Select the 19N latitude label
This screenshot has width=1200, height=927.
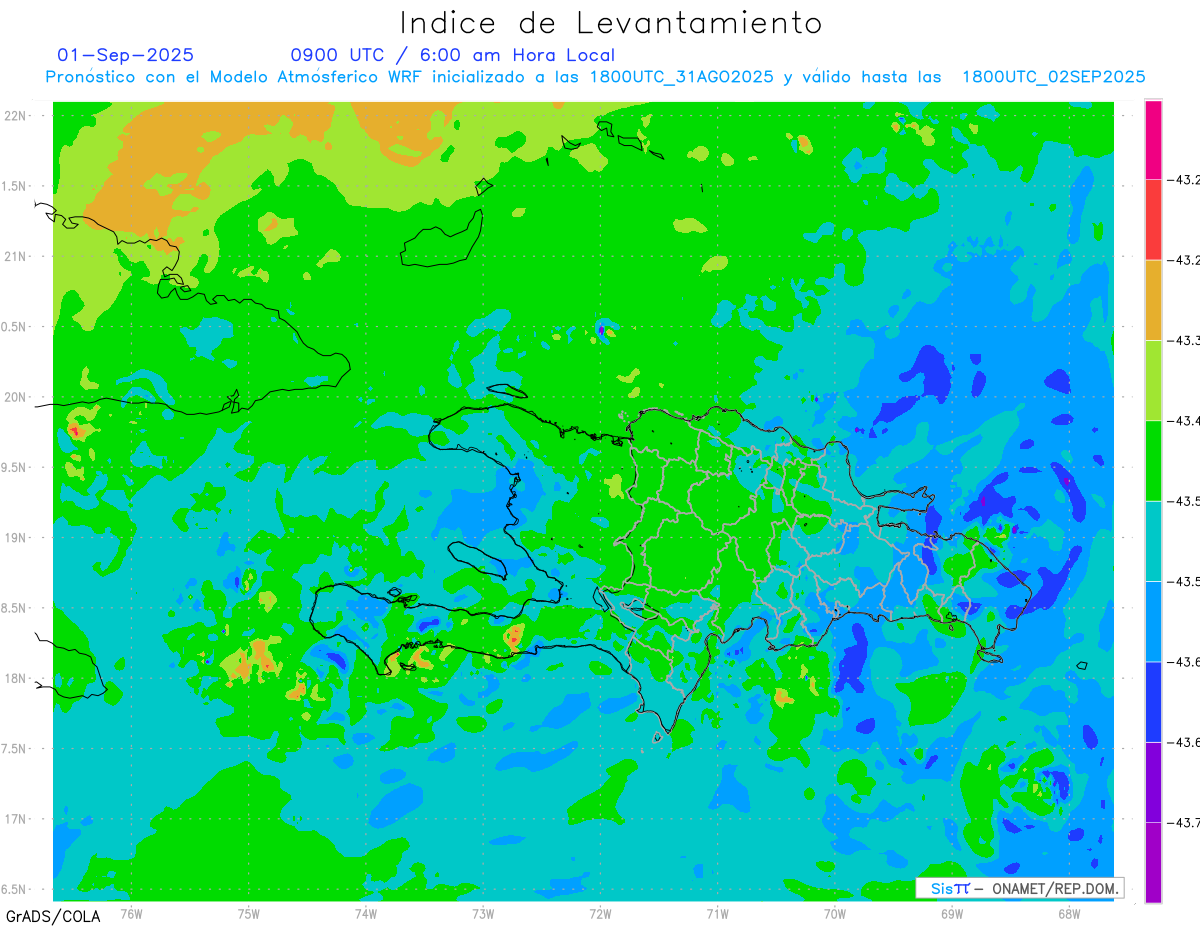point(14,538)
